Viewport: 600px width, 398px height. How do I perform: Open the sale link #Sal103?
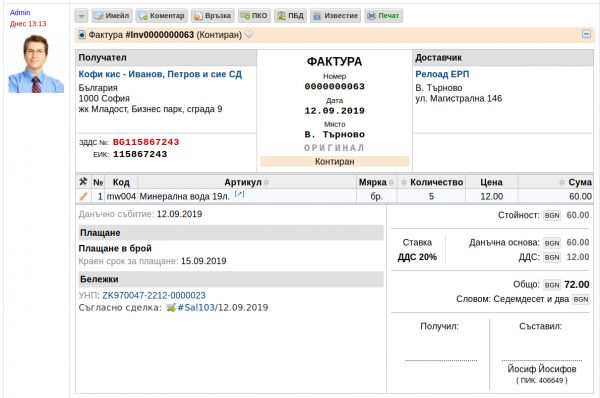point(196,308)
